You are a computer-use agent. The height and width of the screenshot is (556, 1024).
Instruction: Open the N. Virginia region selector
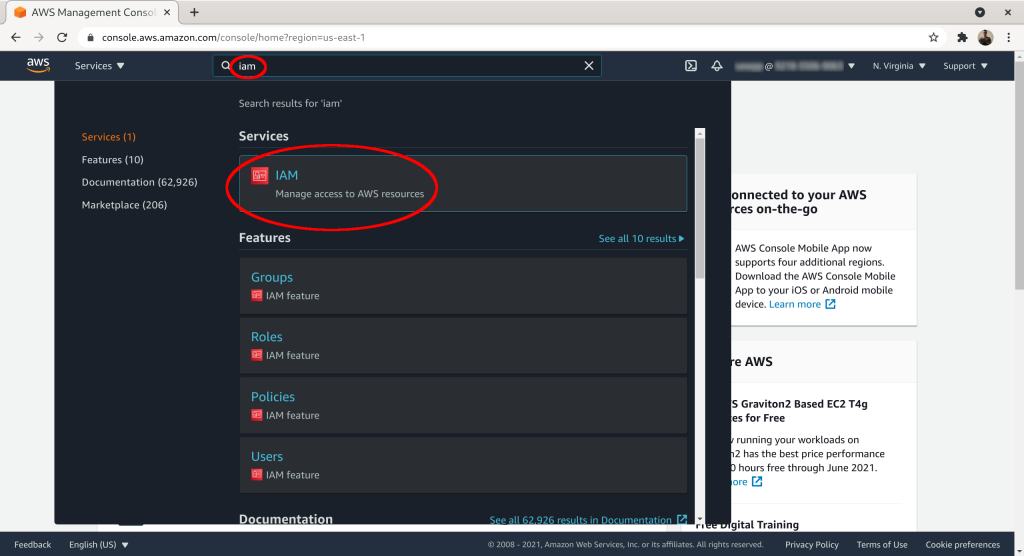click(899, 66)
